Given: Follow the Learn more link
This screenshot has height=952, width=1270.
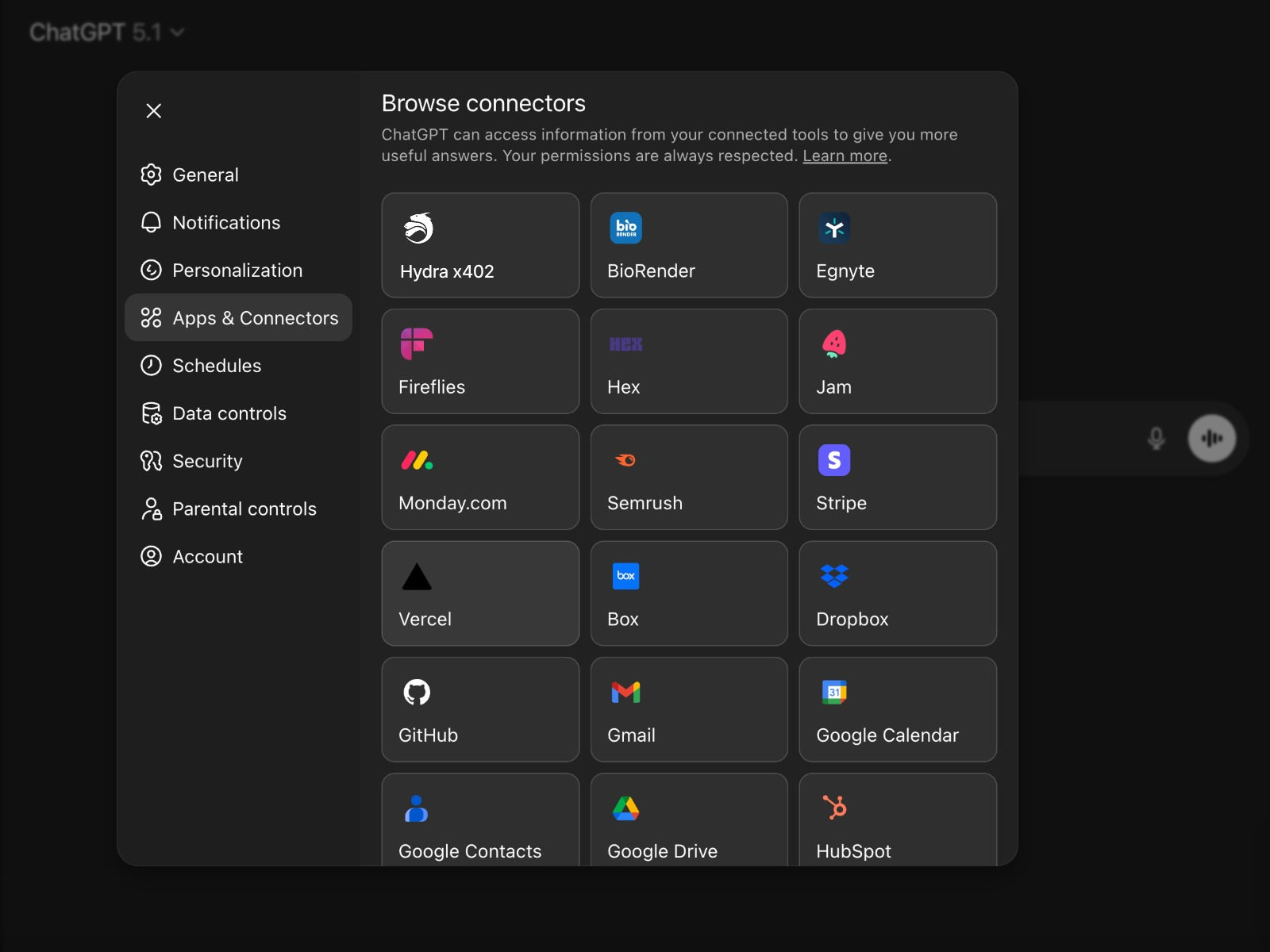Looking at the screenshot, I should point(845,156).
